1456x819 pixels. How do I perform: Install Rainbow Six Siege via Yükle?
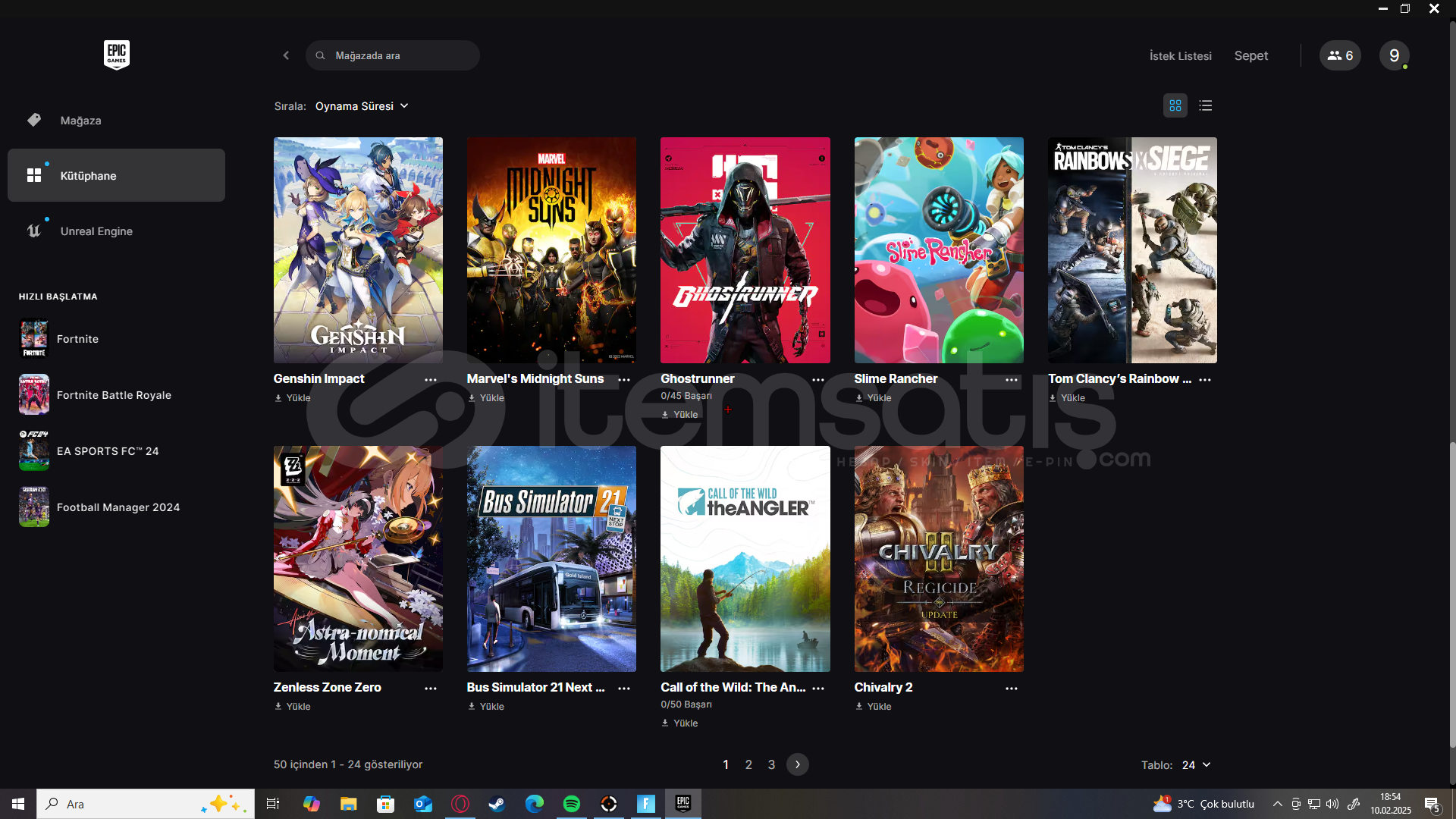[1067, 397]
